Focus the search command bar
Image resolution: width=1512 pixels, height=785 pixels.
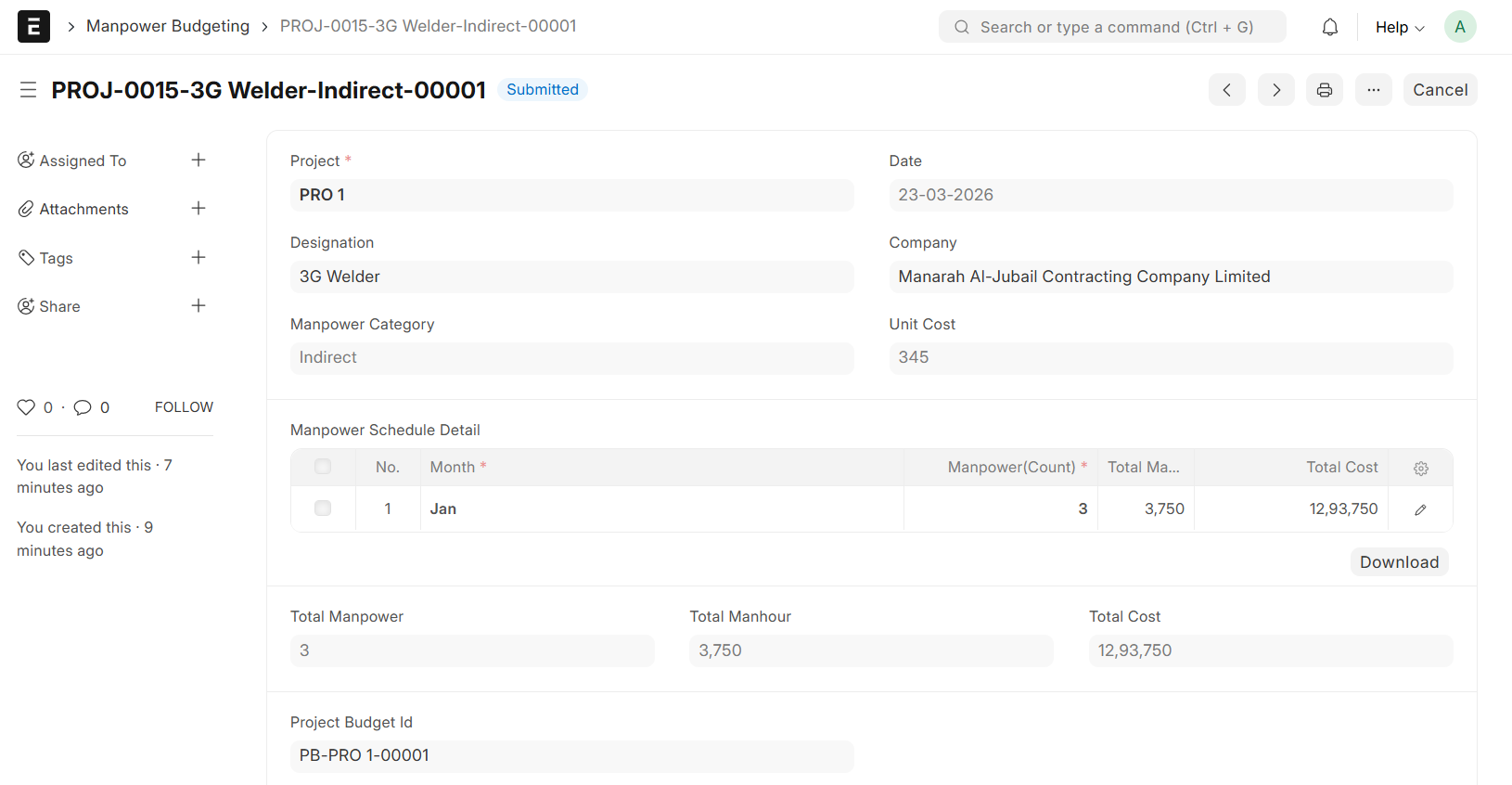click(x=1111, y=27)
